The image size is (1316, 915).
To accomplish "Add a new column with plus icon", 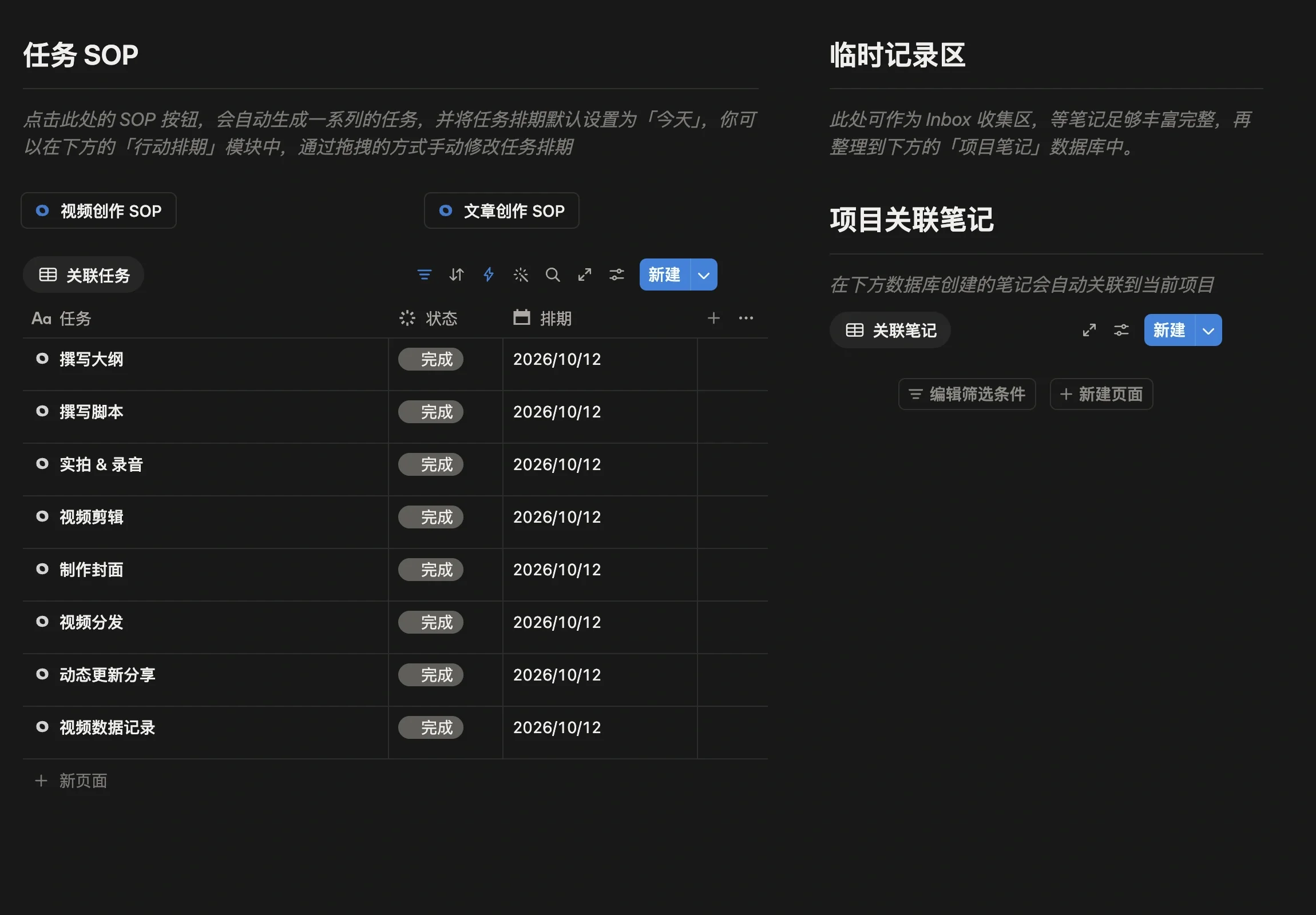I will click(x=714, y=318).
